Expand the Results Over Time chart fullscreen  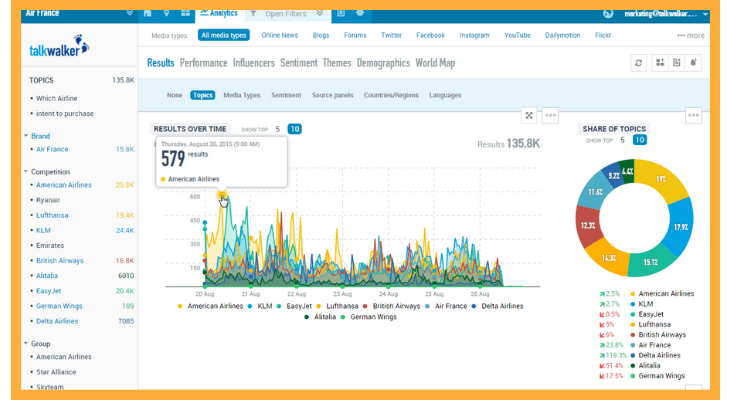529,115
